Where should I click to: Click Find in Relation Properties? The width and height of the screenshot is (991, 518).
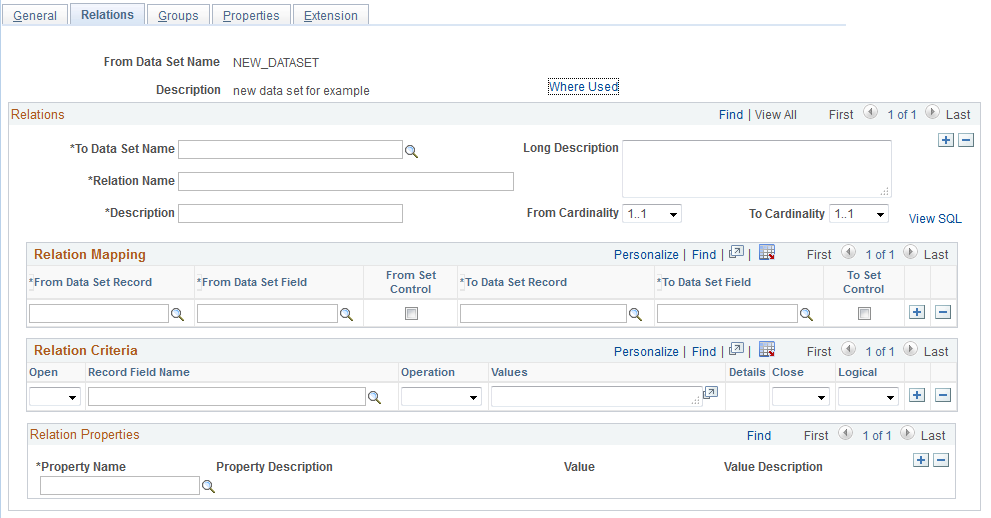[x=758, y=435]
